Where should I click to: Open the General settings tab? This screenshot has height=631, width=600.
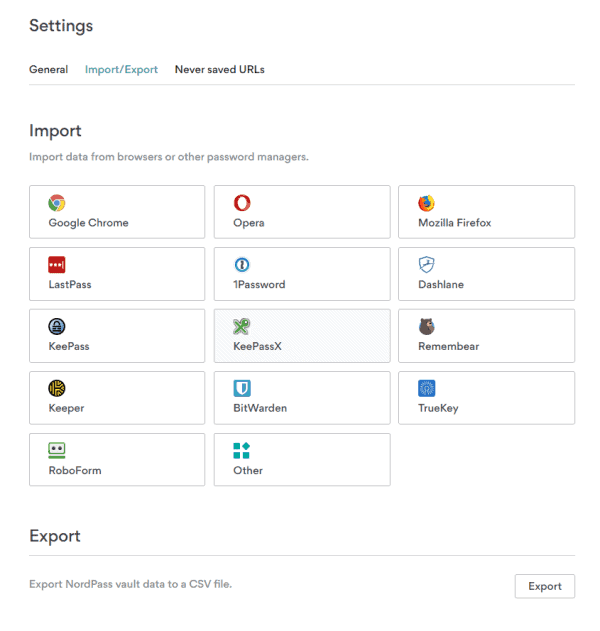click(49, 70)
